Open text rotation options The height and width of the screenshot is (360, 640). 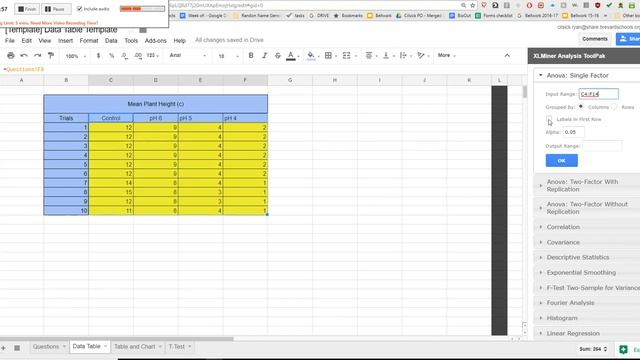click(421, 56)
